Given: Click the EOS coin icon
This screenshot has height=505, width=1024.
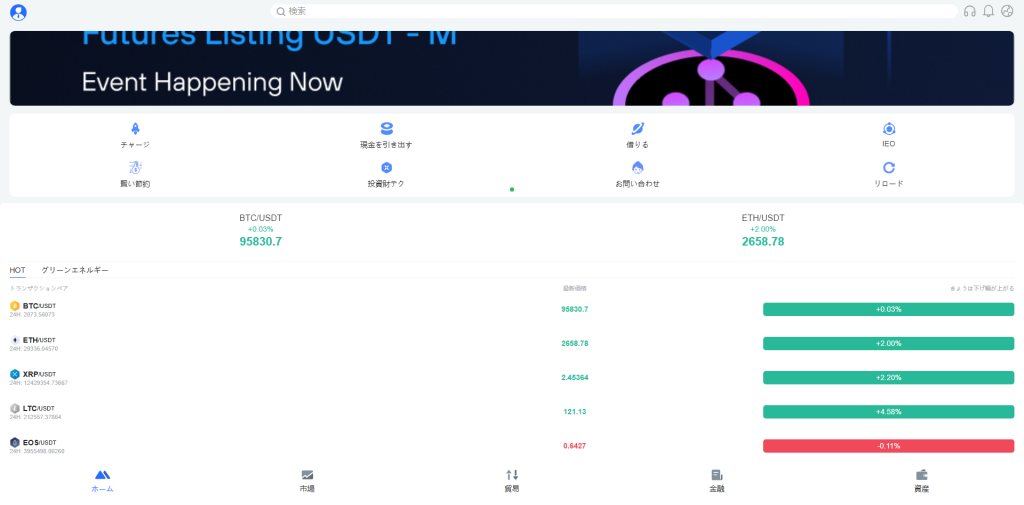Looking at the screenshot, I should pyautogui.click(x=15, y=442).
